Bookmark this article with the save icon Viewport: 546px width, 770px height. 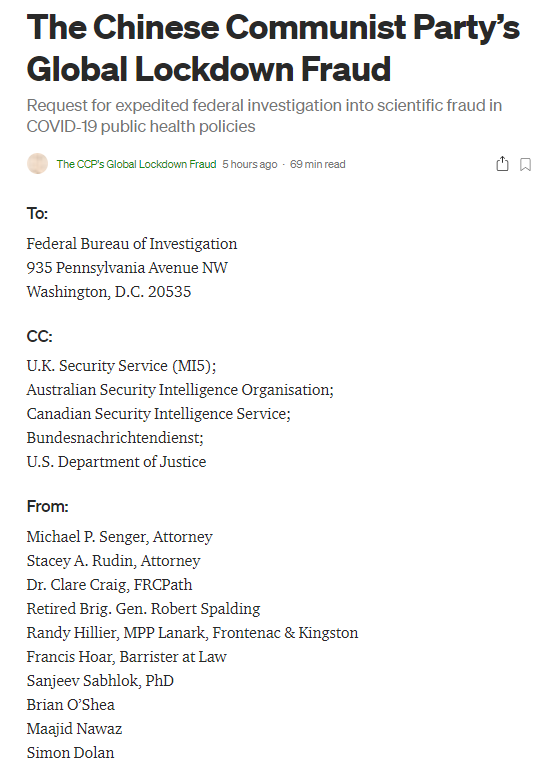525,165
